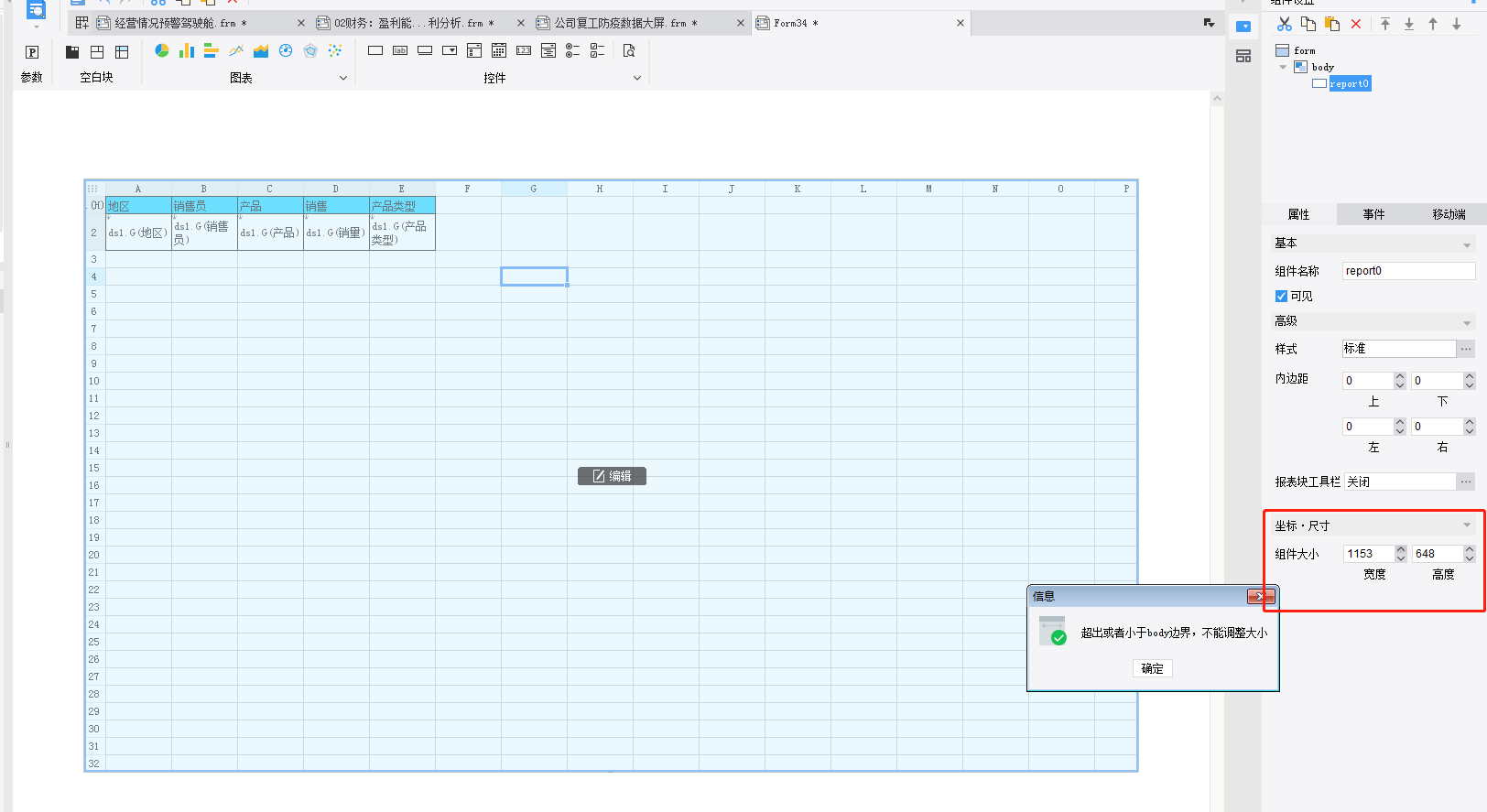Select the radar chart icon

310,50
